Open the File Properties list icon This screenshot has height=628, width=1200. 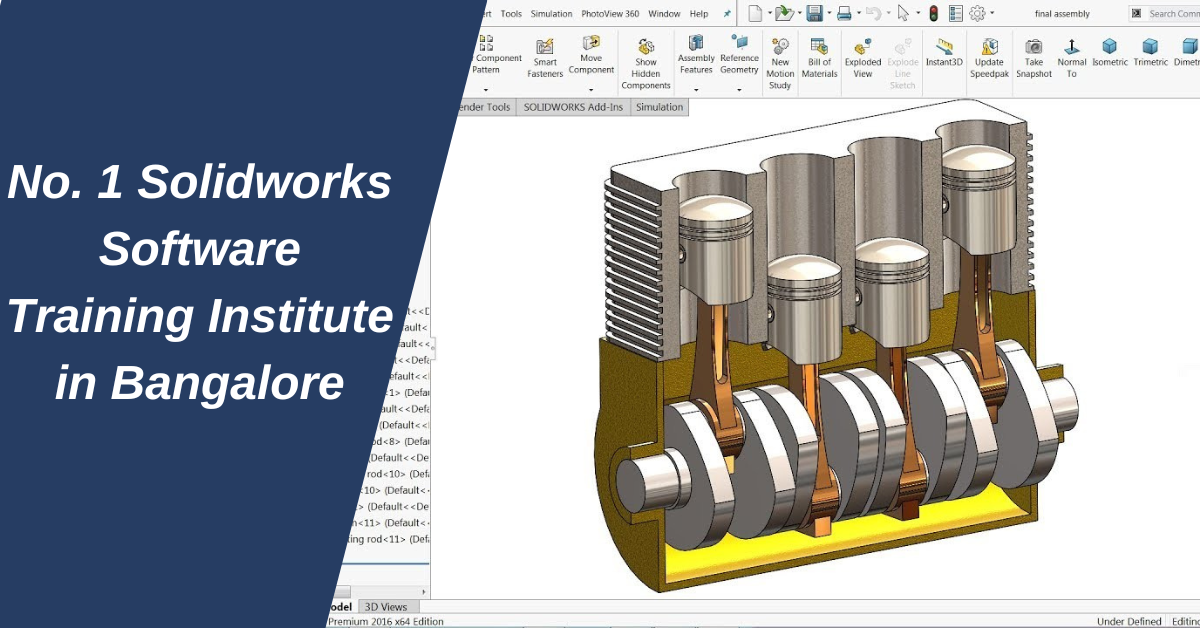click(x=955, y=13)
